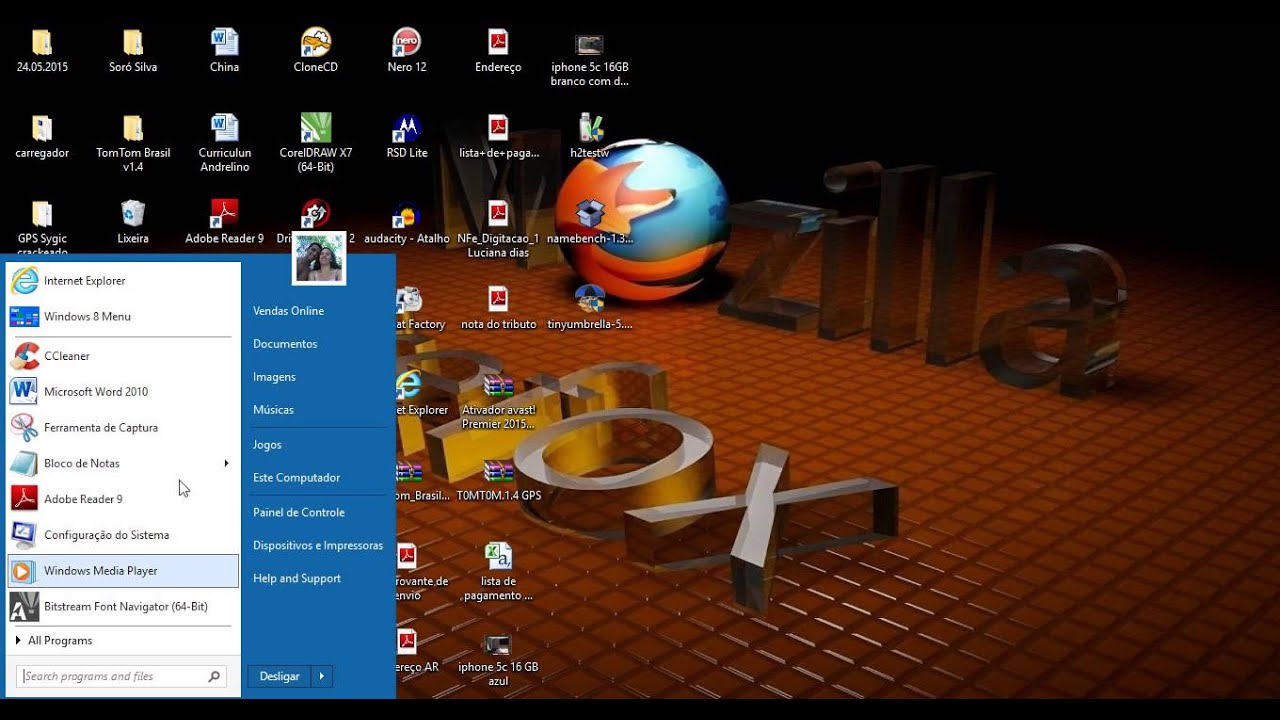The width and height of the screenshot is (1280, 720).
Task: Launch CCleaner from the start menu
Action: (123, 356)
